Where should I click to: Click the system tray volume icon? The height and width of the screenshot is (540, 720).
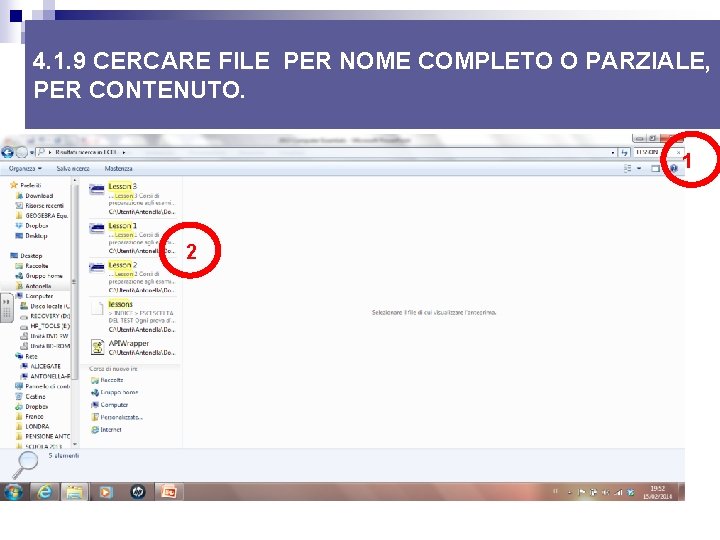tap(606, 492)
